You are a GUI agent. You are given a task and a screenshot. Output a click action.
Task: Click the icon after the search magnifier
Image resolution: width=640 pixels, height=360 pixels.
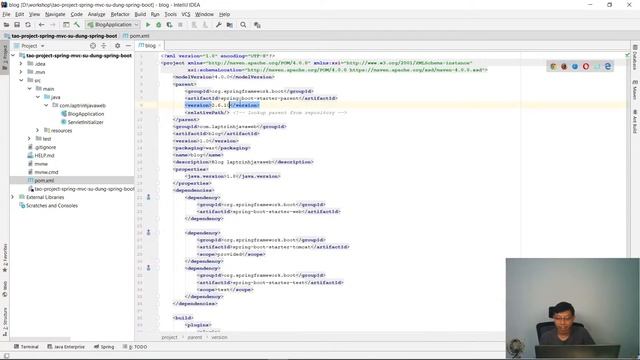click(257, 25)
